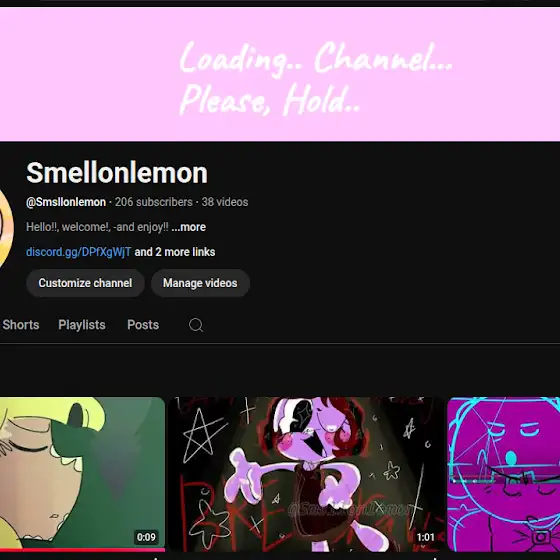Viewport: 560px width, 560px height.
Task: Open the magenta sketch video thumbnail
Action: 503,474
